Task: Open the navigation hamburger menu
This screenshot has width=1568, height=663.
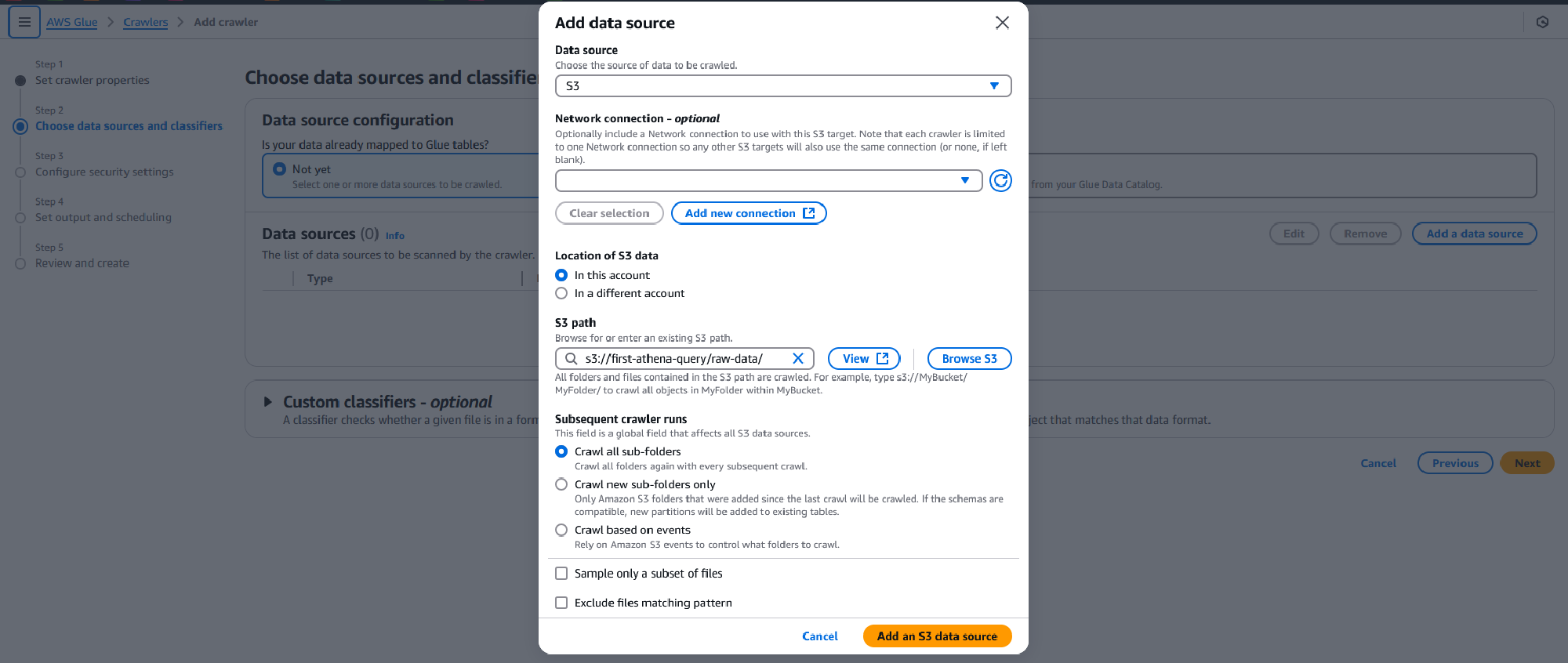Action: [24, 22]
